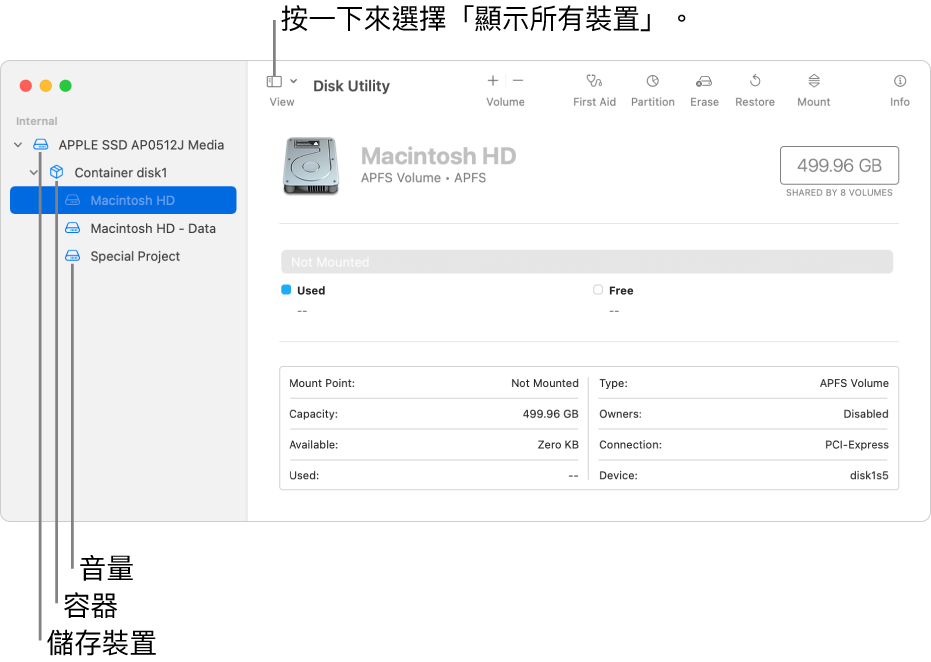Screen dimensions: 931x662
Task: Click the sidebar View icon
Action: coord(274,81)
